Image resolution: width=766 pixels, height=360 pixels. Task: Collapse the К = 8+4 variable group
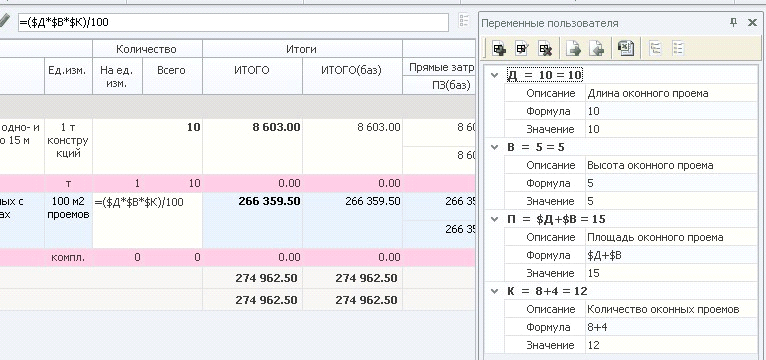click(495, 292)
